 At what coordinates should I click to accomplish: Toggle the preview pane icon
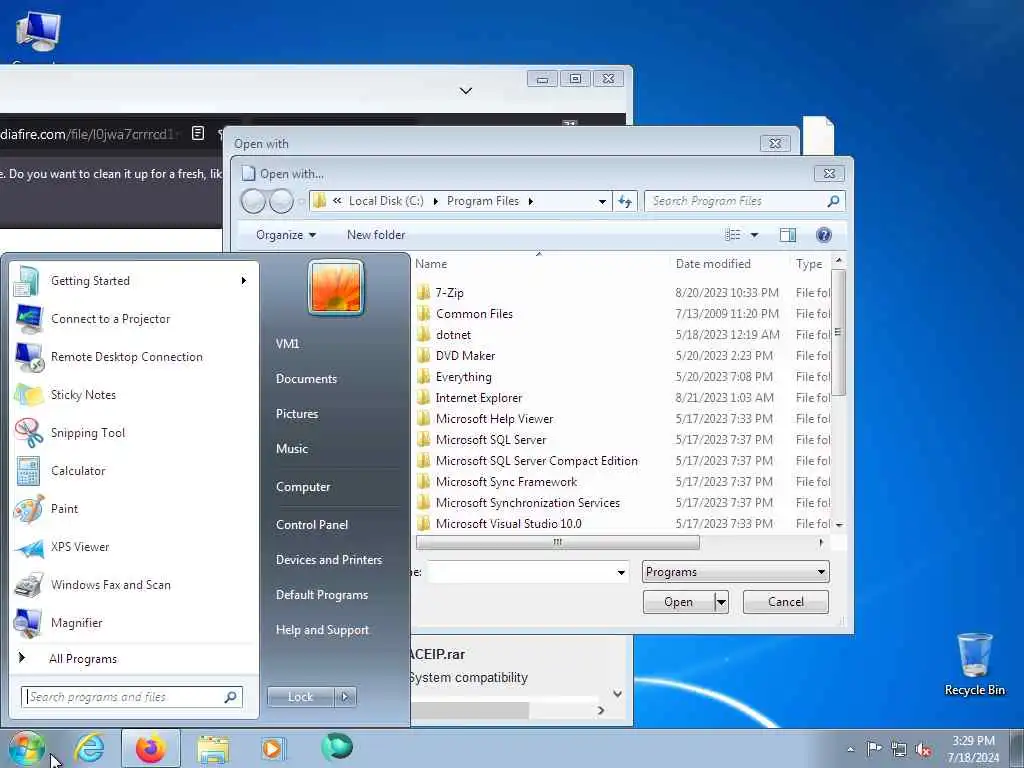788,234
